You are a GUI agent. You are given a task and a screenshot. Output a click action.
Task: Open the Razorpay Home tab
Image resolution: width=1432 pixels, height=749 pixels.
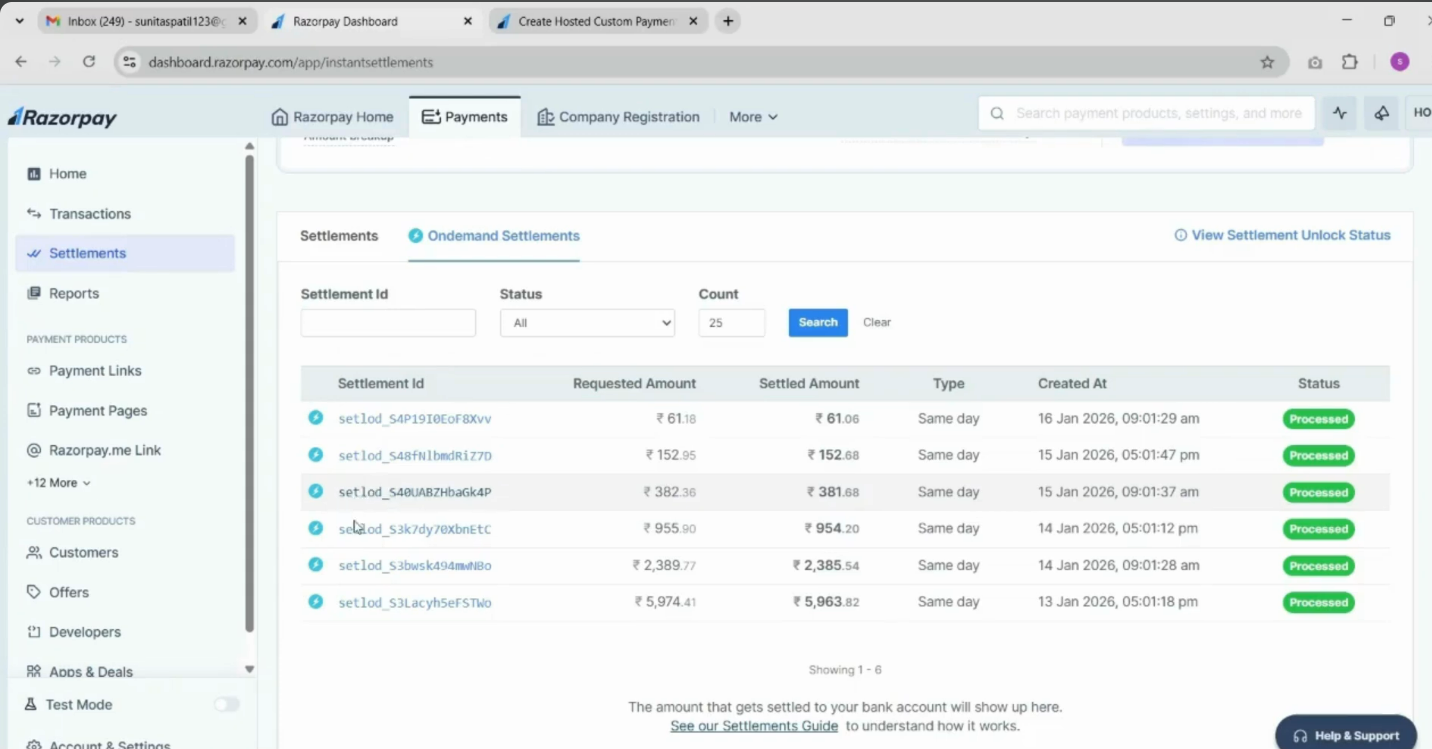[332, 117]
